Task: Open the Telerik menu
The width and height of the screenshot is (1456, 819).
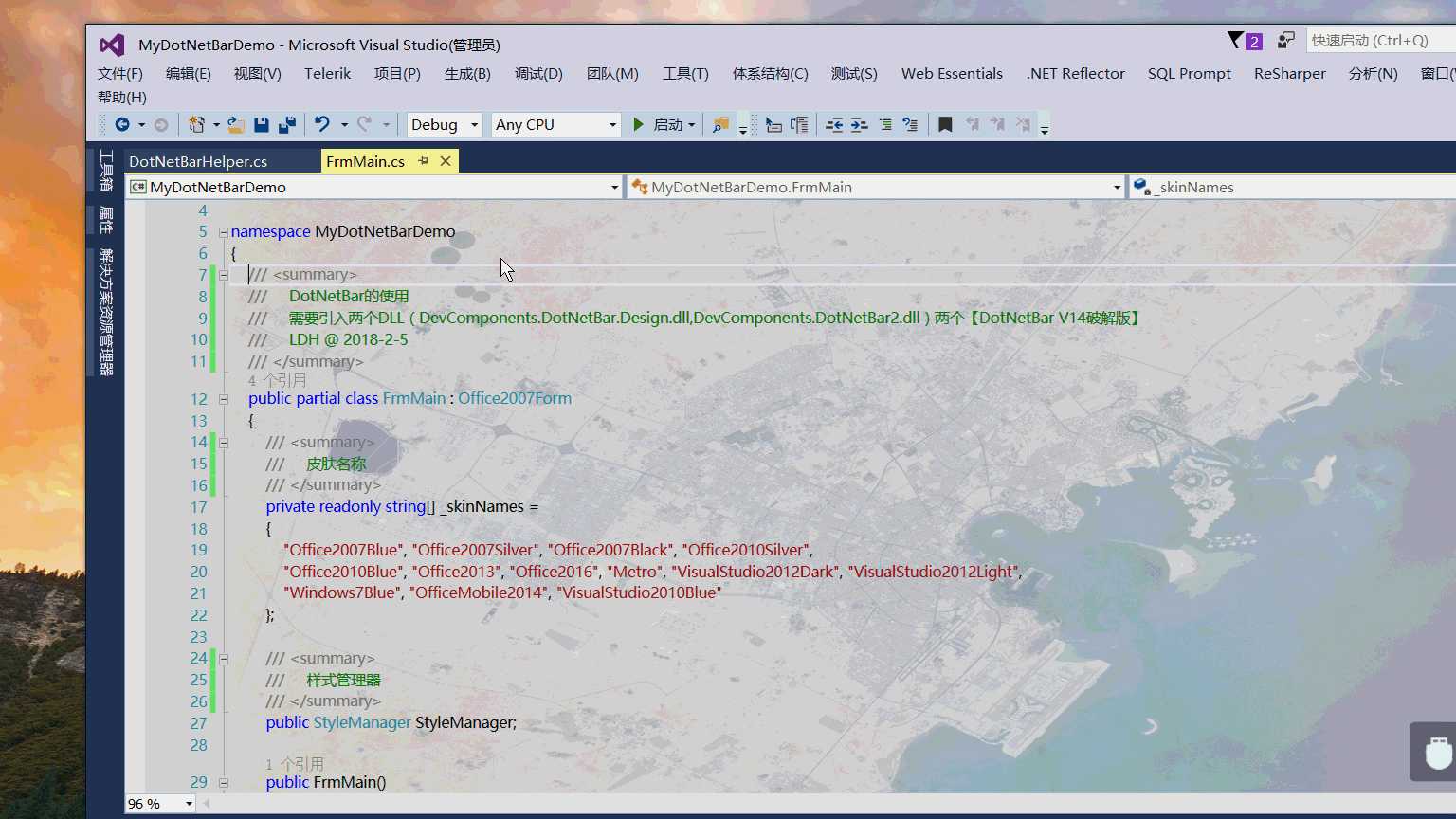Action: click(328, 73)
